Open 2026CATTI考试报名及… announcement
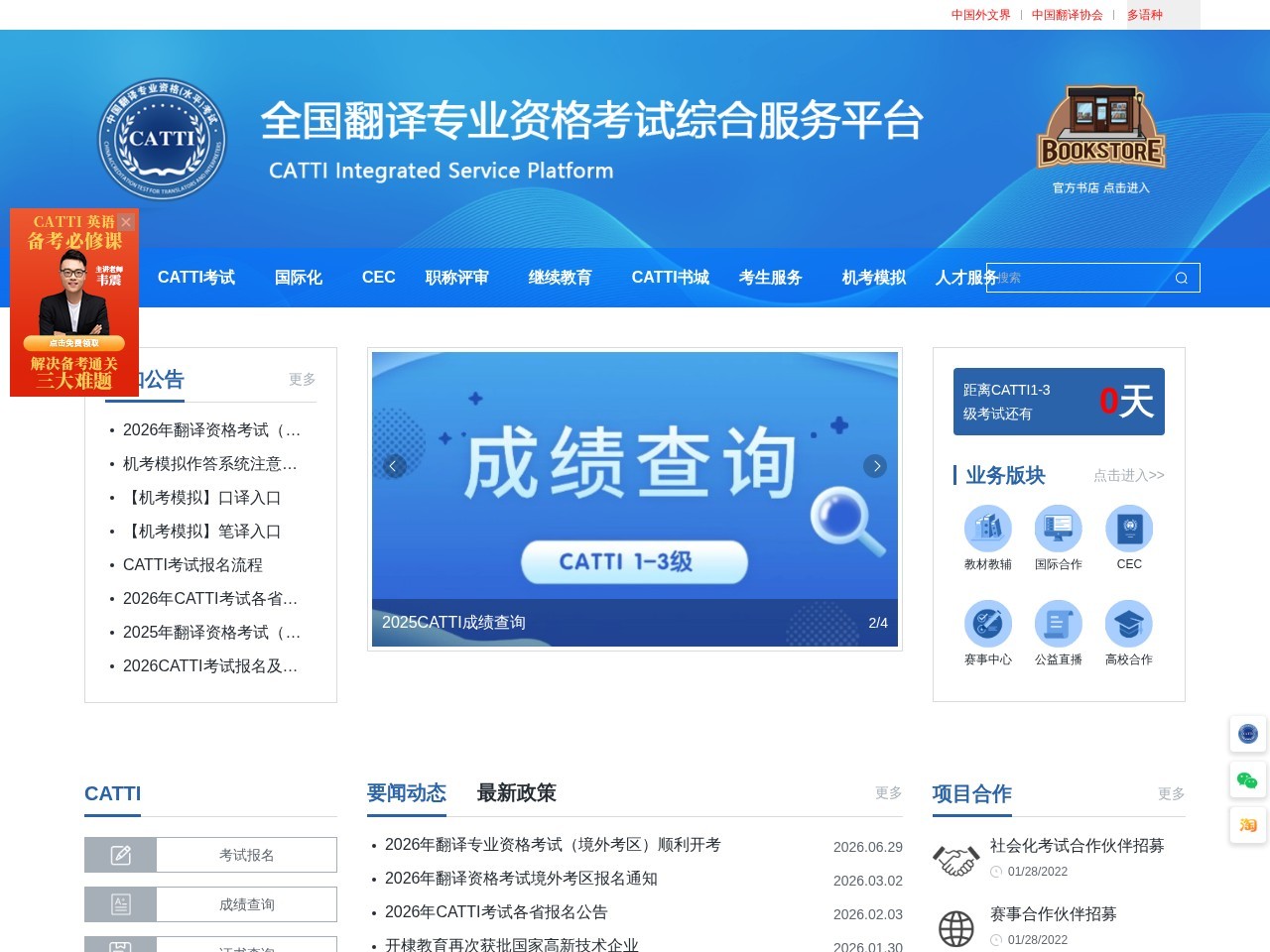 coord(210,666)
